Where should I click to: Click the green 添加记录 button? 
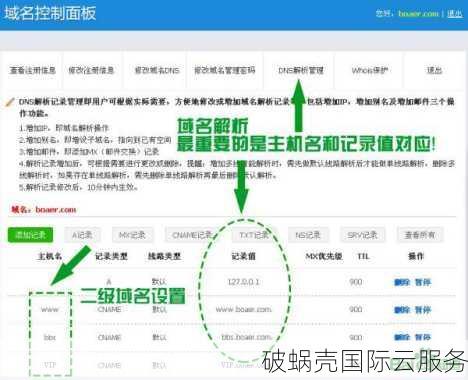pos(30,235)
